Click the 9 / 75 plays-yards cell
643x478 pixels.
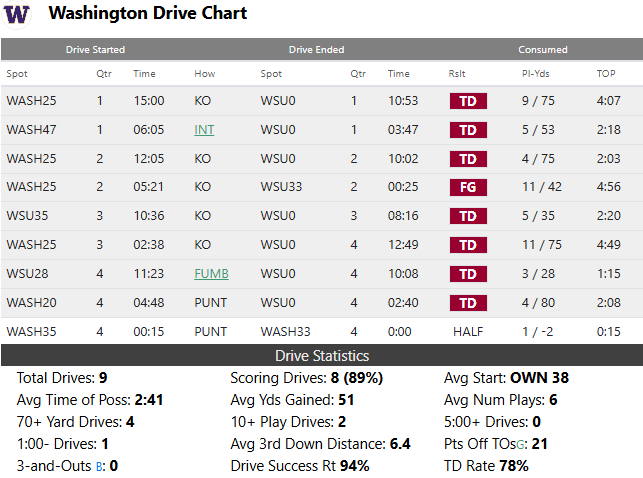click(x=538, y=101)
